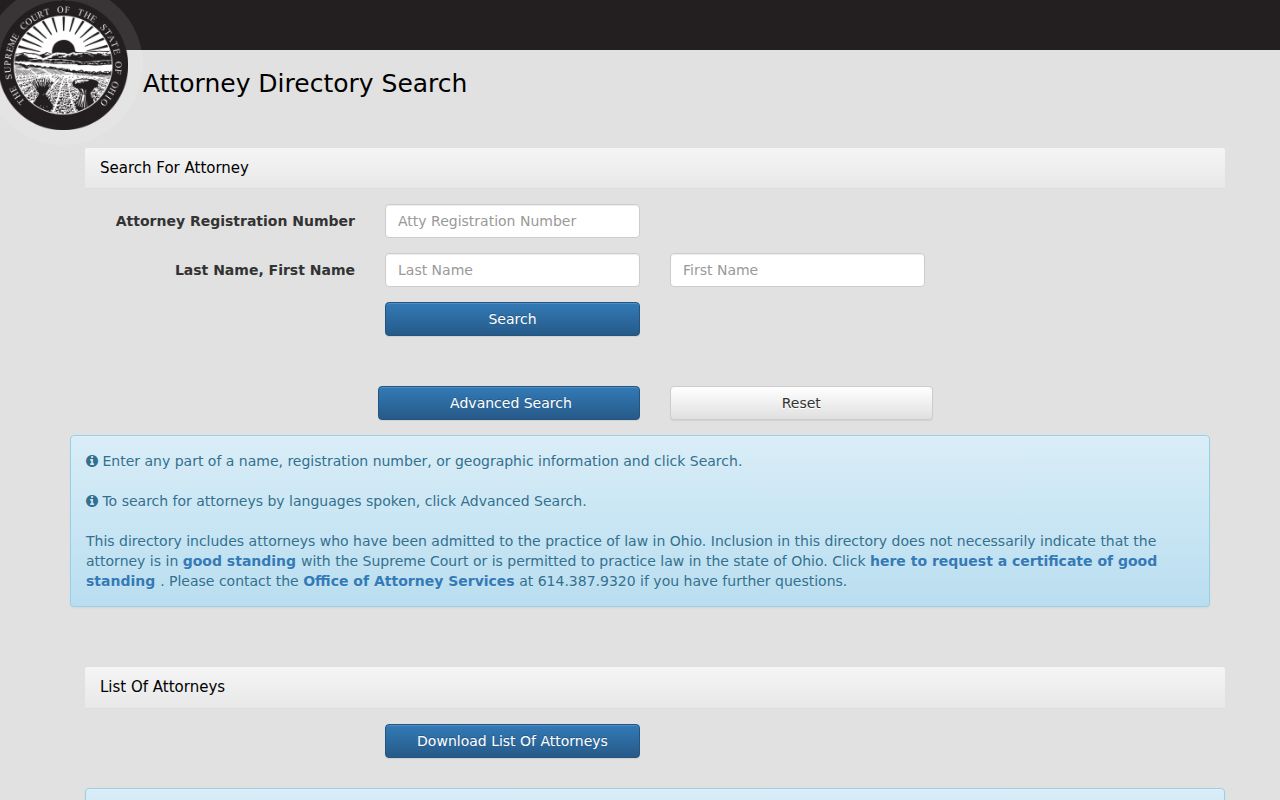The width and height of the screenshot is (1280, 800).
Task: Download List Of Attorneys
Action: click(x=512, y=741)
